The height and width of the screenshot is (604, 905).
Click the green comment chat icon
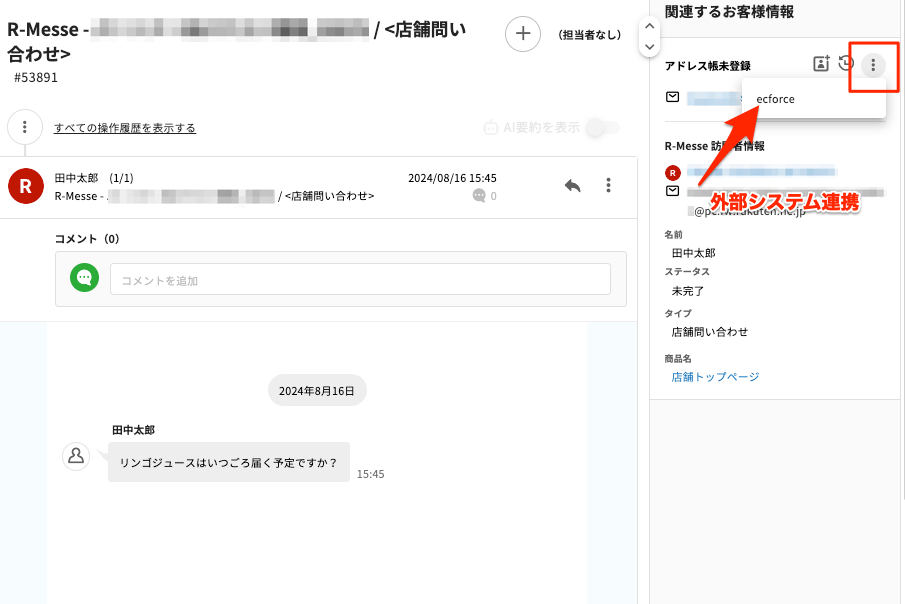pos(84,279)
